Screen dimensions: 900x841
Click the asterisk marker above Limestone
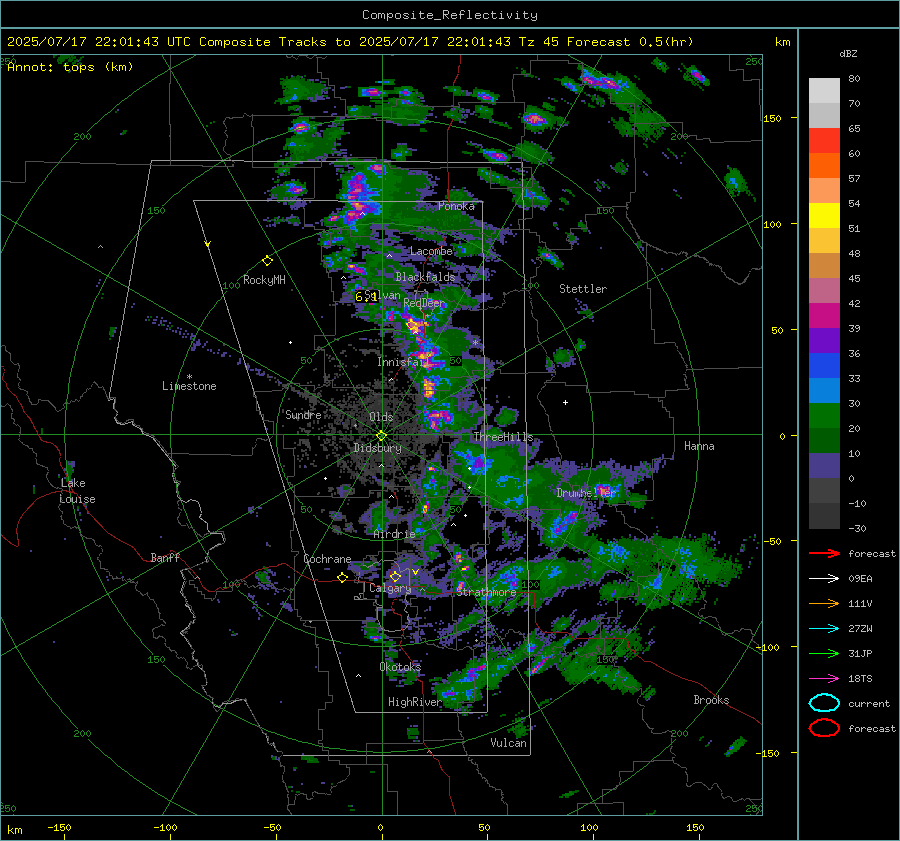(189, 377)
